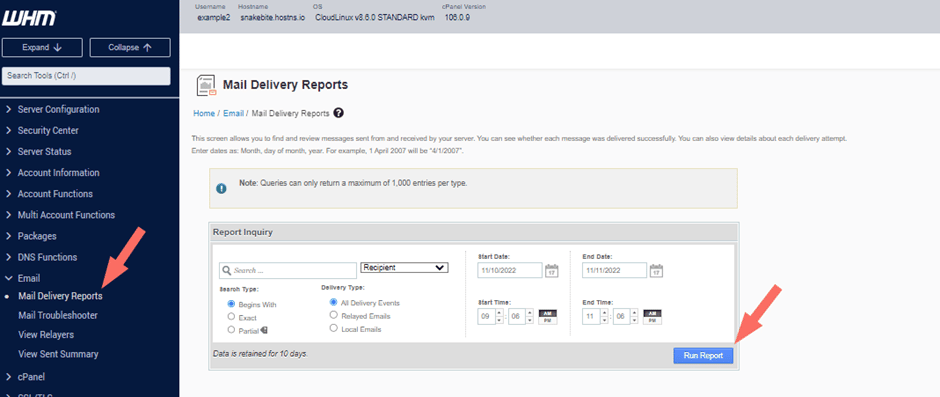The width and height of the screenshot is (940, 397).
Task: Choose All Delivery Events delivery type
Action: [x=333, y=302]
